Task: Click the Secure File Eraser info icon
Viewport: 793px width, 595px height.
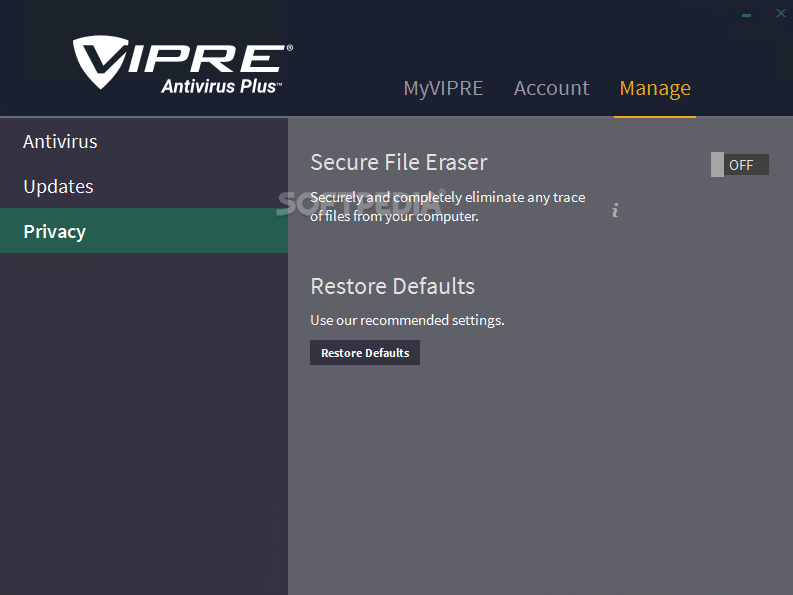Action: click(615, 210)
